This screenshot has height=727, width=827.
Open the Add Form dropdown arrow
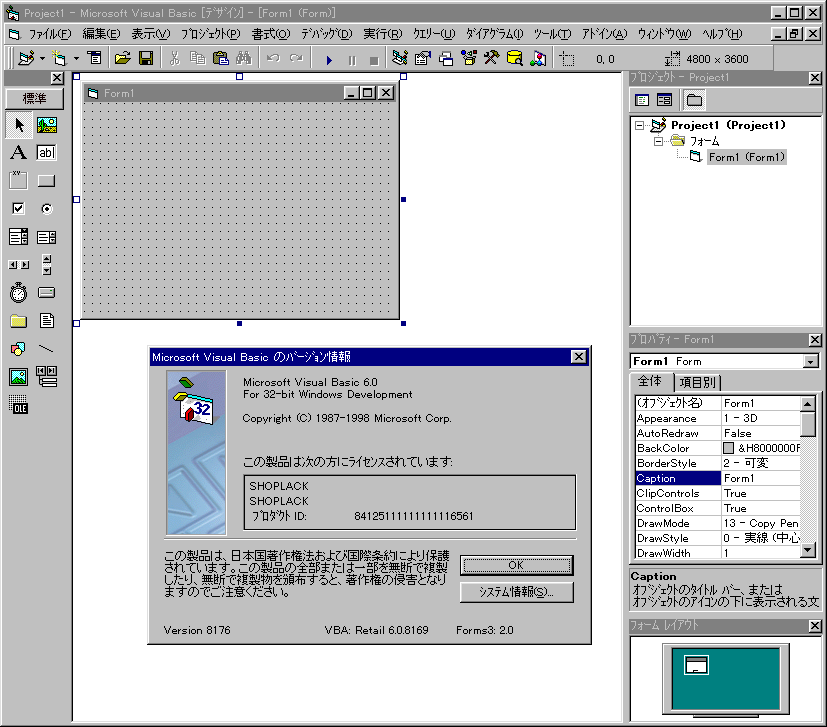point(76,59)
